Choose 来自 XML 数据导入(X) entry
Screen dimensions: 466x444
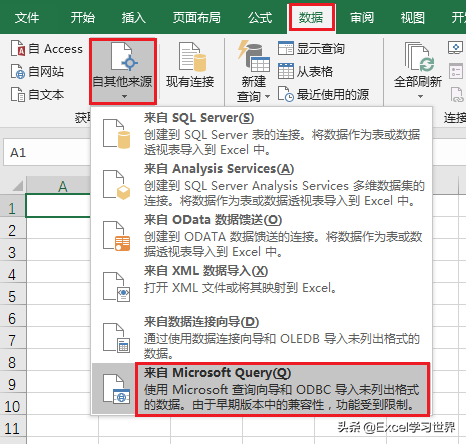262,287
